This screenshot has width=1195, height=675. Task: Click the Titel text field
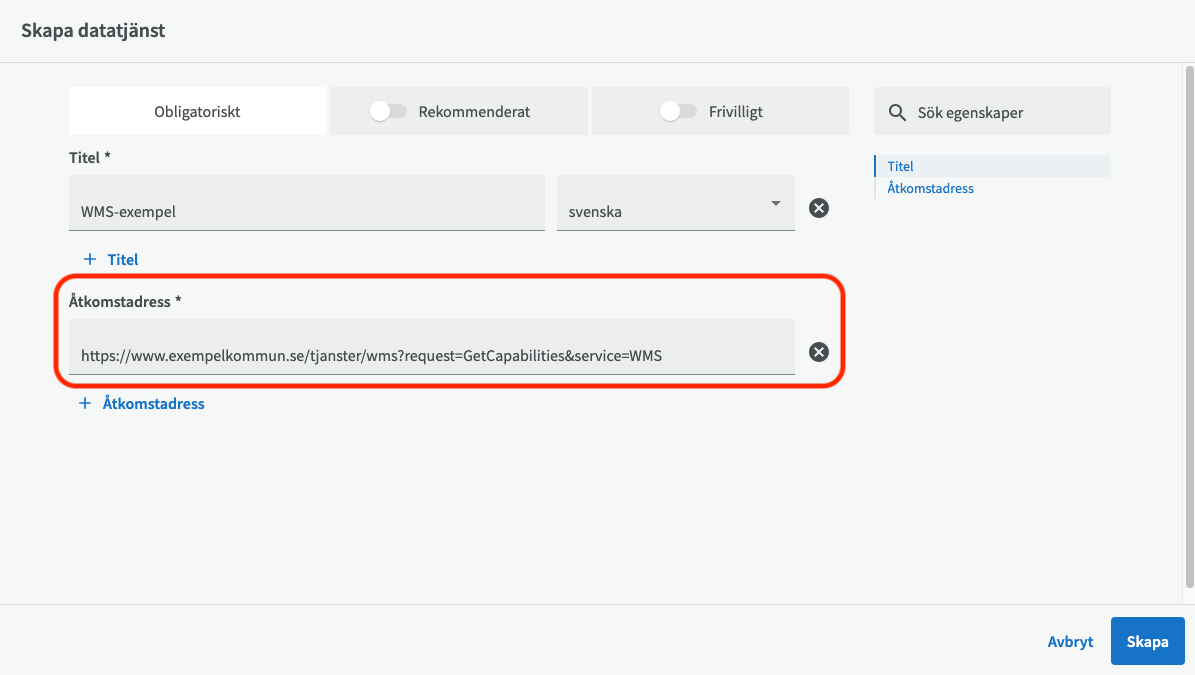(x=307, y=211)
